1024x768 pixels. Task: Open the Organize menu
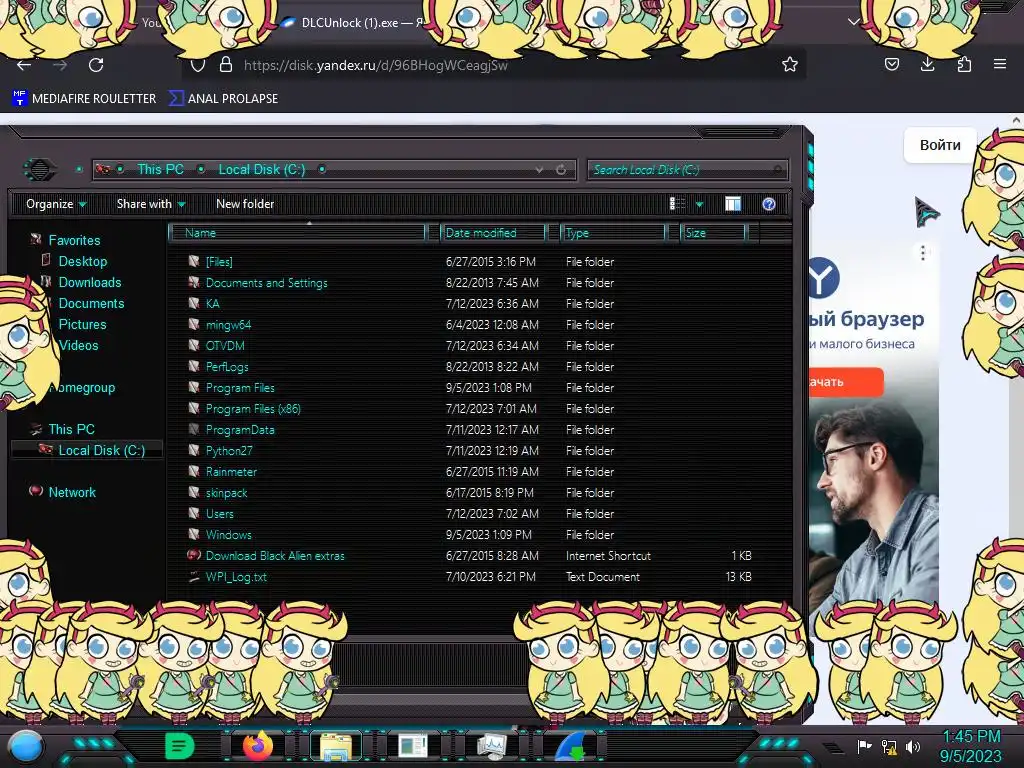(x=56, y=204)
